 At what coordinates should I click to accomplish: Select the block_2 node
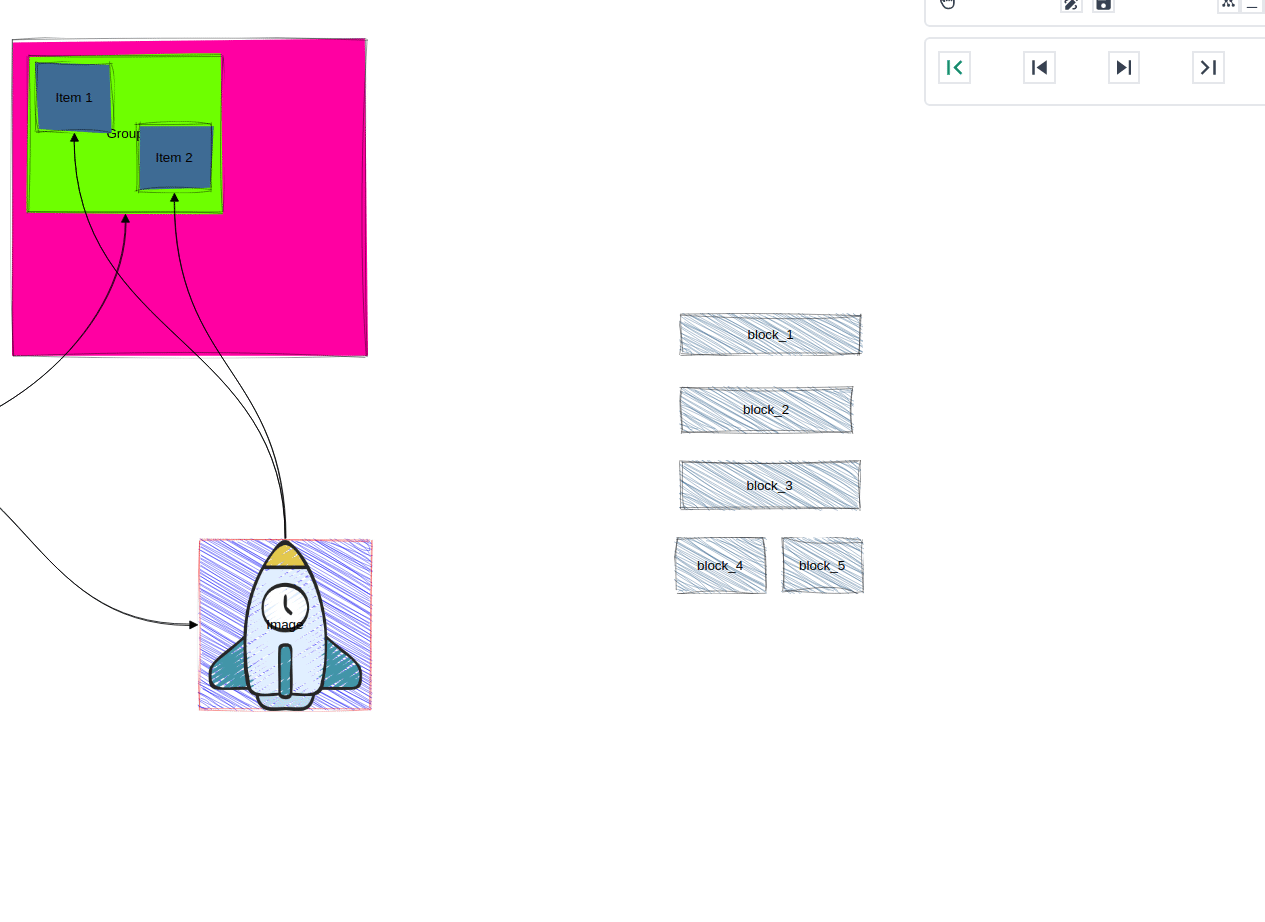point(766,409)
